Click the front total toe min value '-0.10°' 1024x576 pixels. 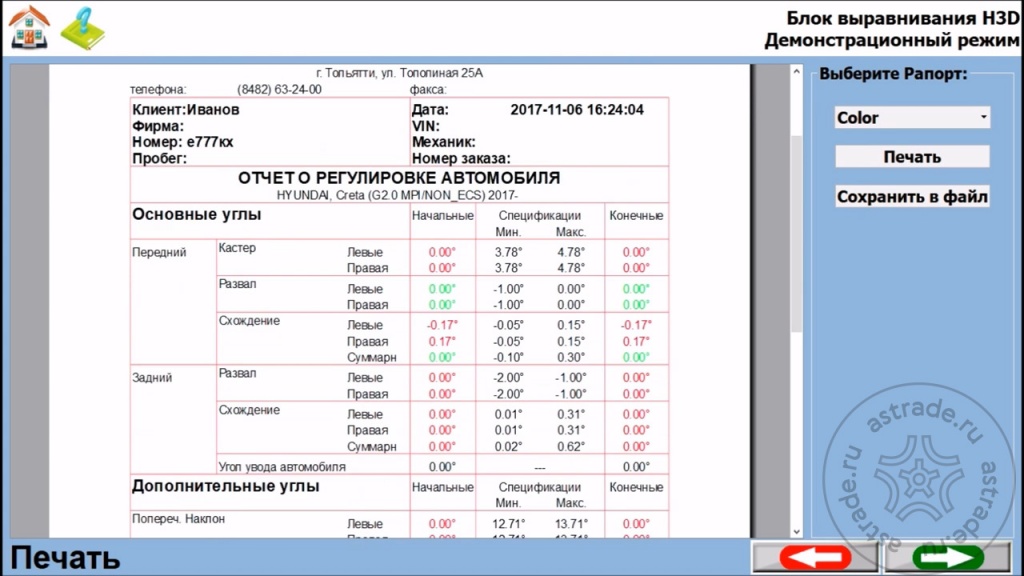click(x=508, y=357)
